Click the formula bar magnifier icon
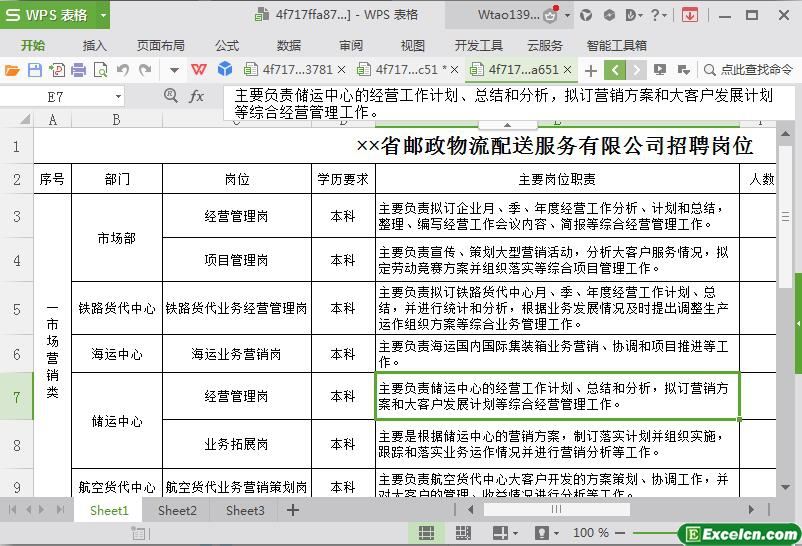Viewport: 802px width, 546px height. tap(170, 97)
